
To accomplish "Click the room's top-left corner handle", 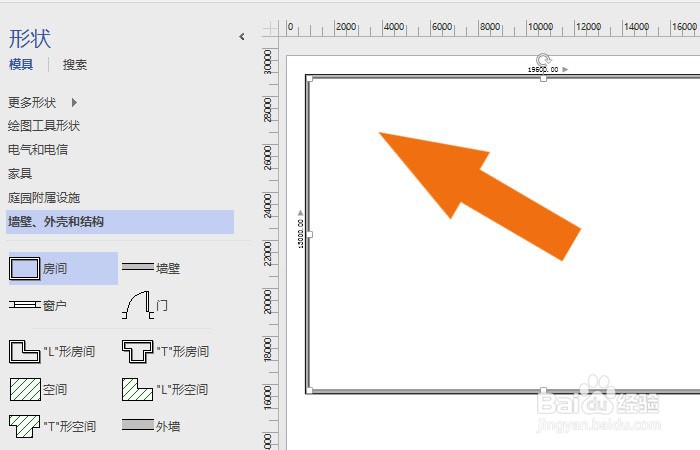I will coord(309,79).
